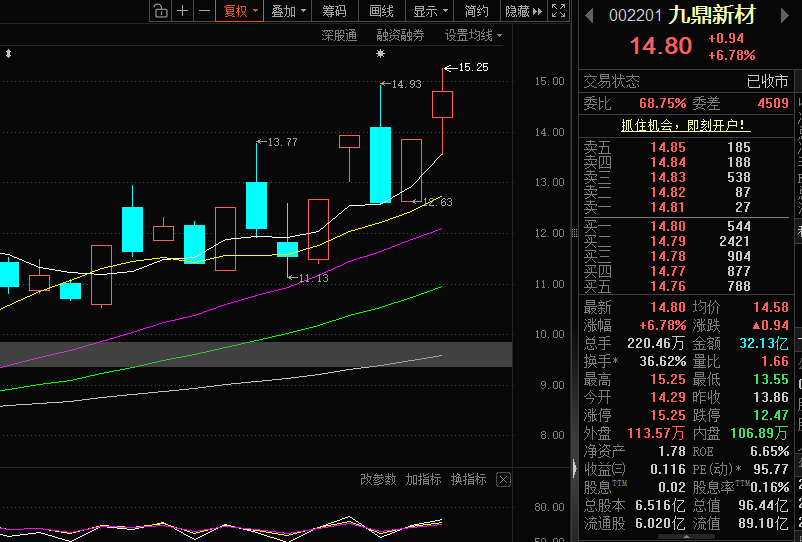
Task: Click stock code 002201
Action: point(636,16)
